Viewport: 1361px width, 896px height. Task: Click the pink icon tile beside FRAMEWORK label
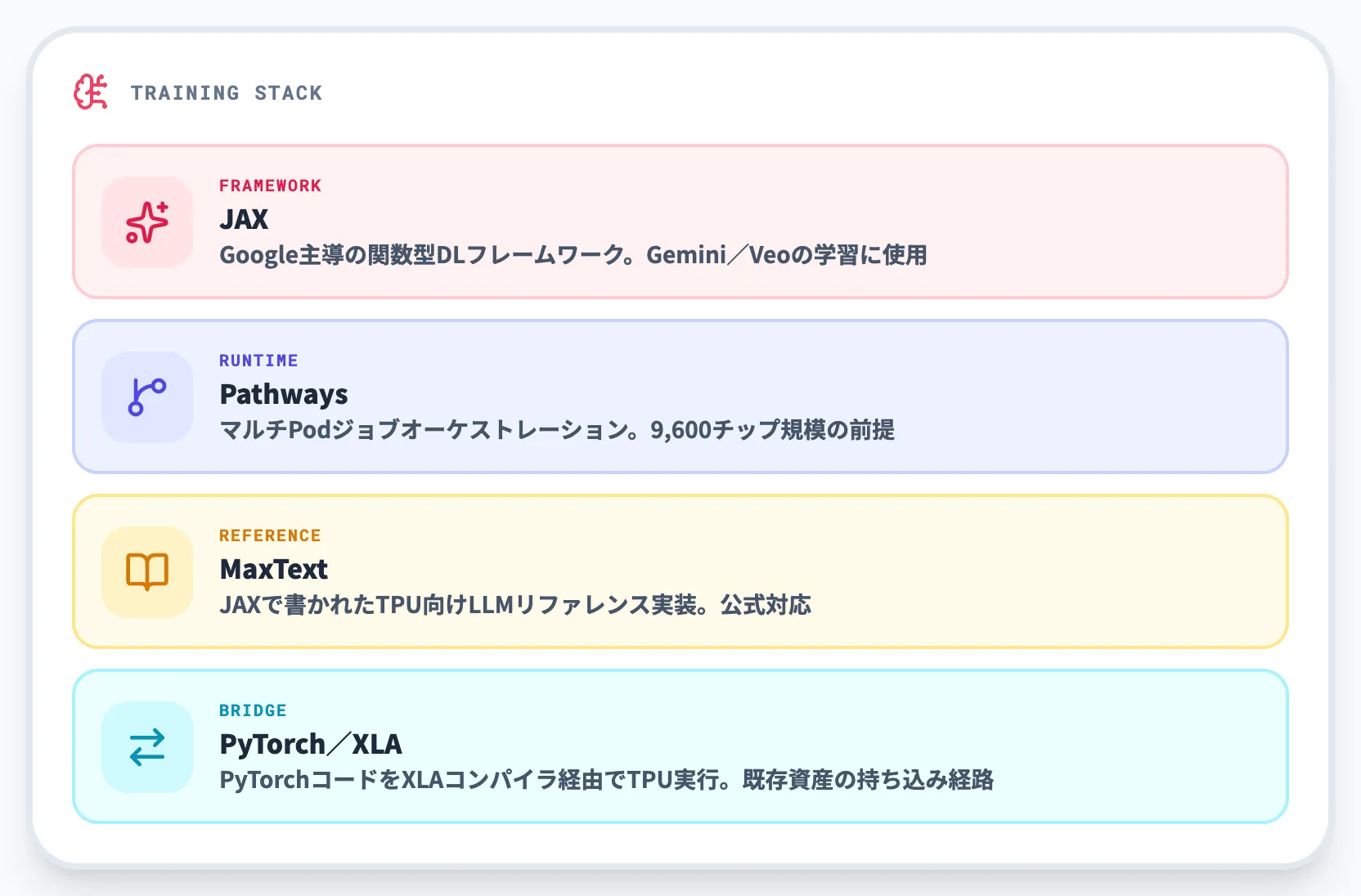(146, 222)
